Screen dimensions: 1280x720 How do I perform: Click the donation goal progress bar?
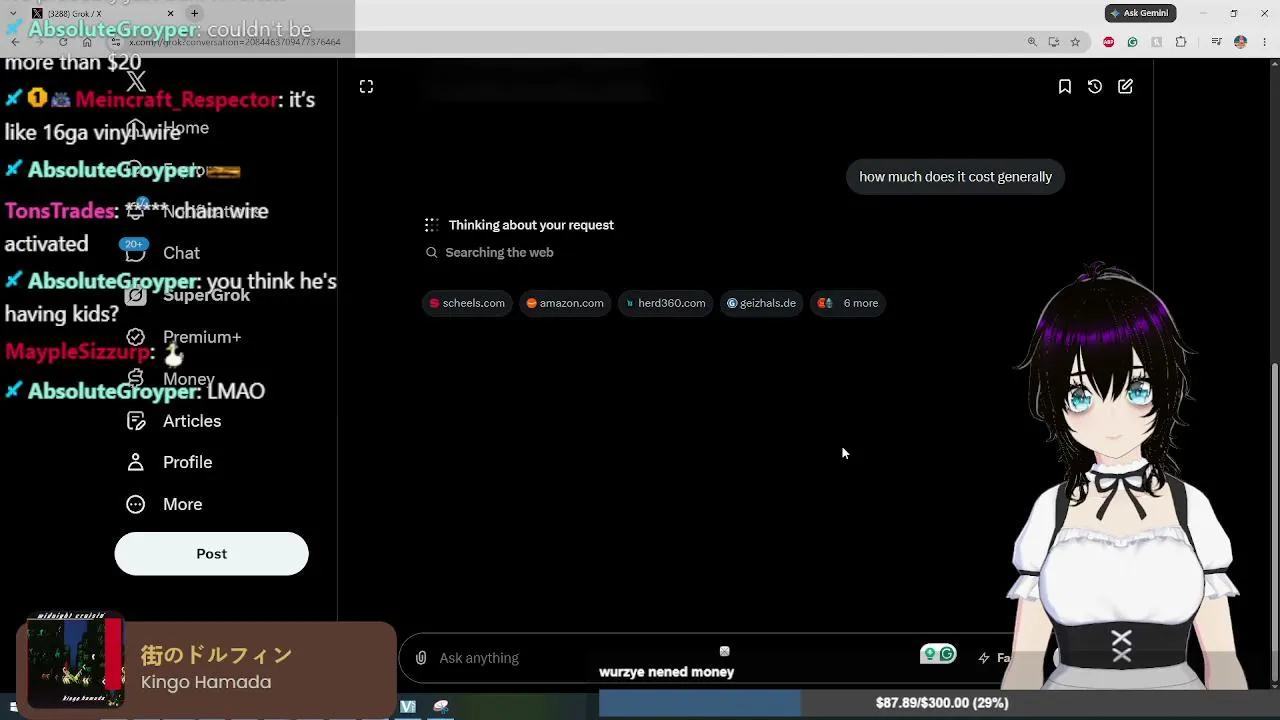point(939,703)
